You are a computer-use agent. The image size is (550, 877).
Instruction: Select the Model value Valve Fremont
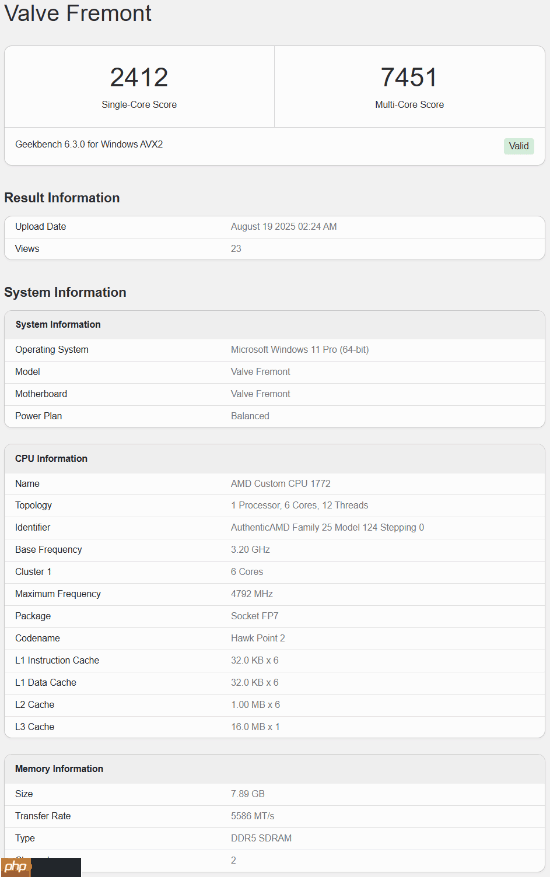click(261, 371)
